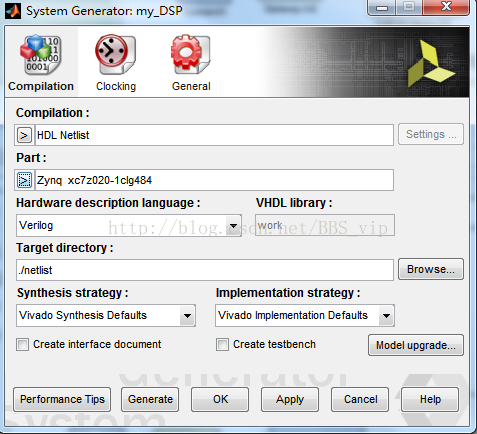Click the Apply button
The height and width of the screenshot is (434, 477).
point(290,399)
